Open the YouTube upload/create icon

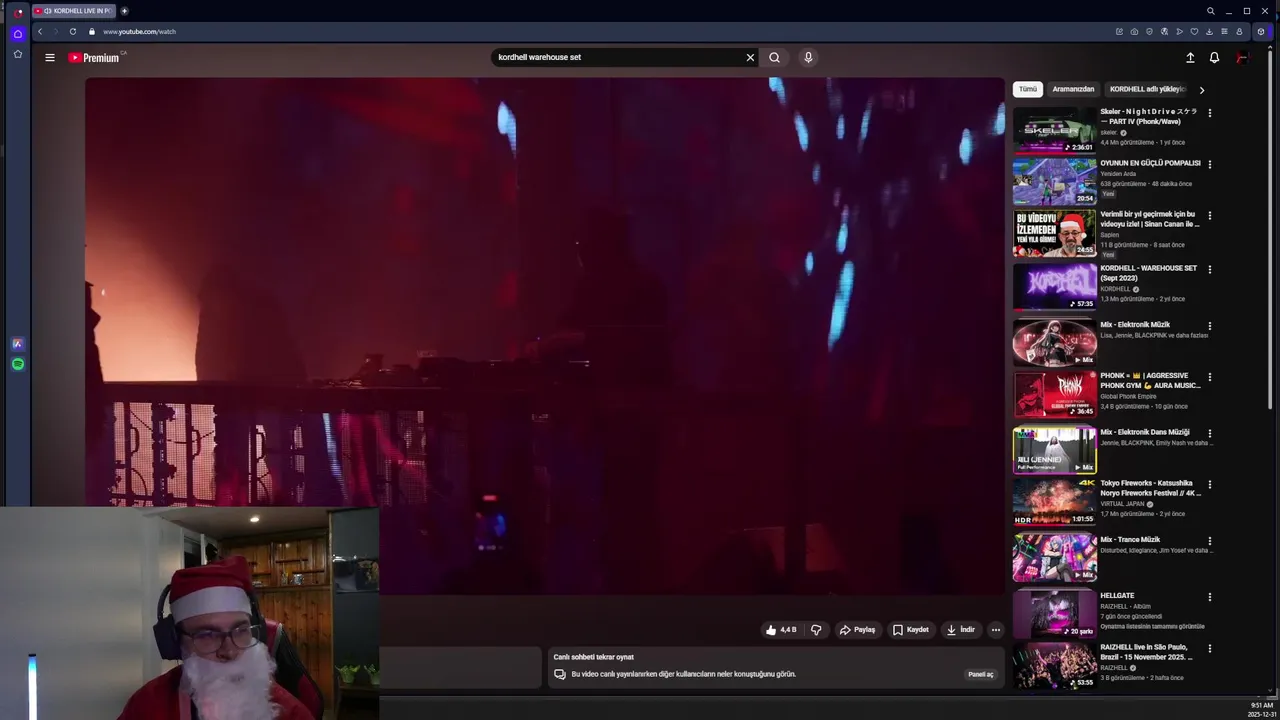point(1190,58)
